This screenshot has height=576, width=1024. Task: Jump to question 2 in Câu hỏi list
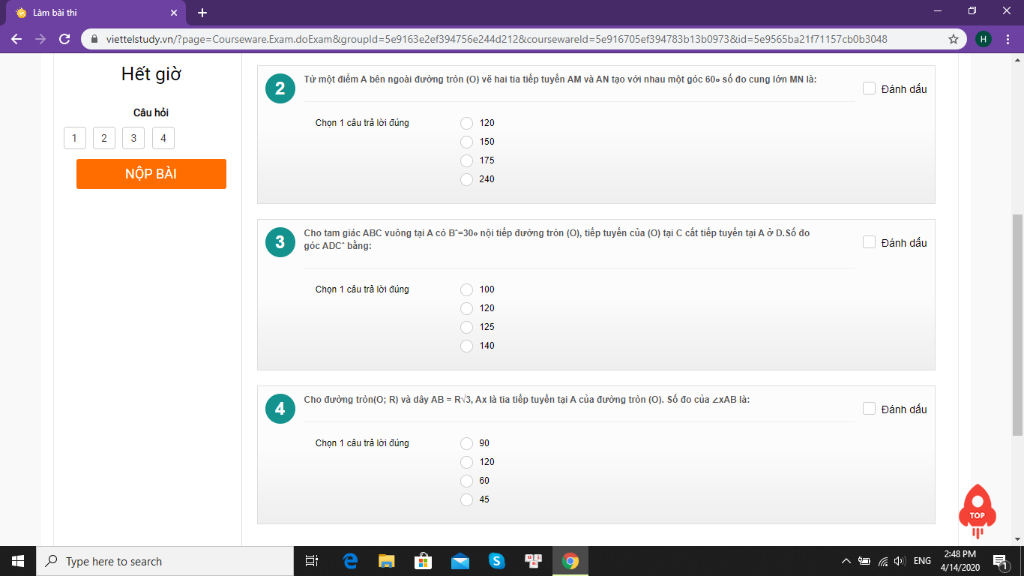[104, 138]
